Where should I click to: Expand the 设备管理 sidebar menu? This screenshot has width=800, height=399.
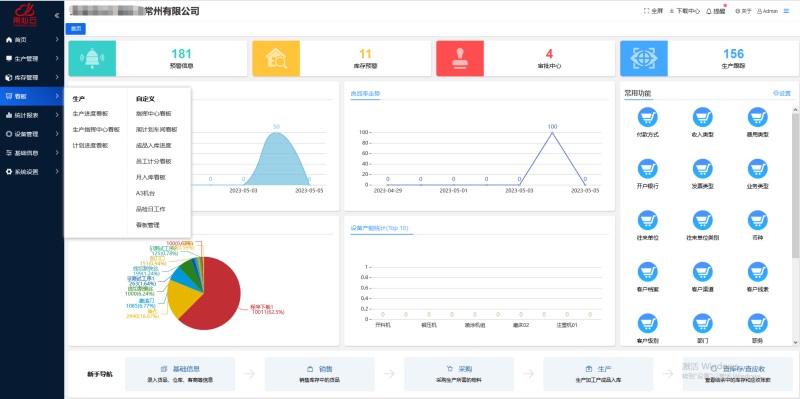point(32,134)
